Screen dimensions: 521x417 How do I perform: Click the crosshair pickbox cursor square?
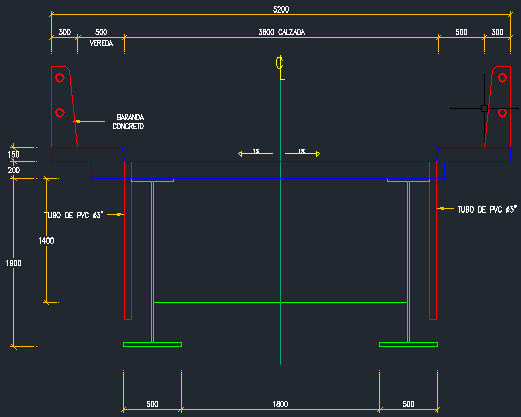[x=484, y=108]
